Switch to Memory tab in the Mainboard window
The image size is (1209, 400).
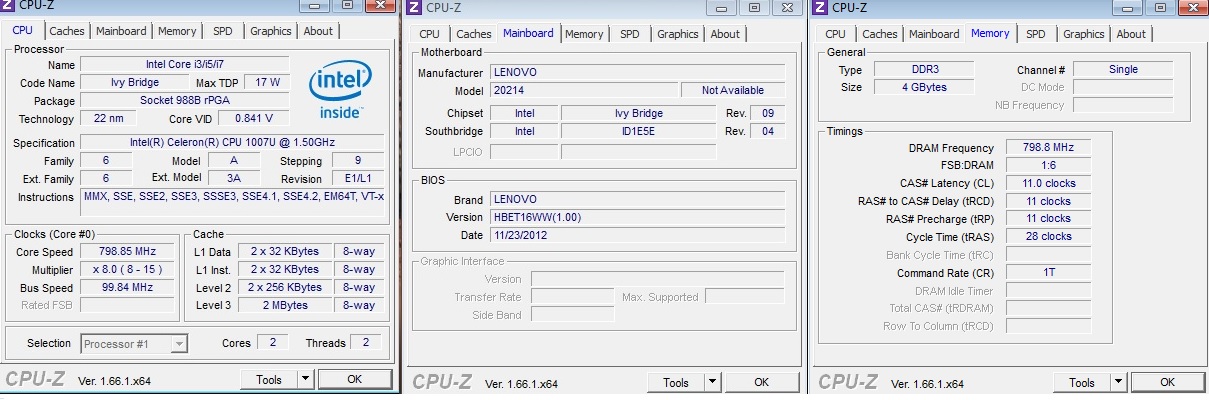583,34
